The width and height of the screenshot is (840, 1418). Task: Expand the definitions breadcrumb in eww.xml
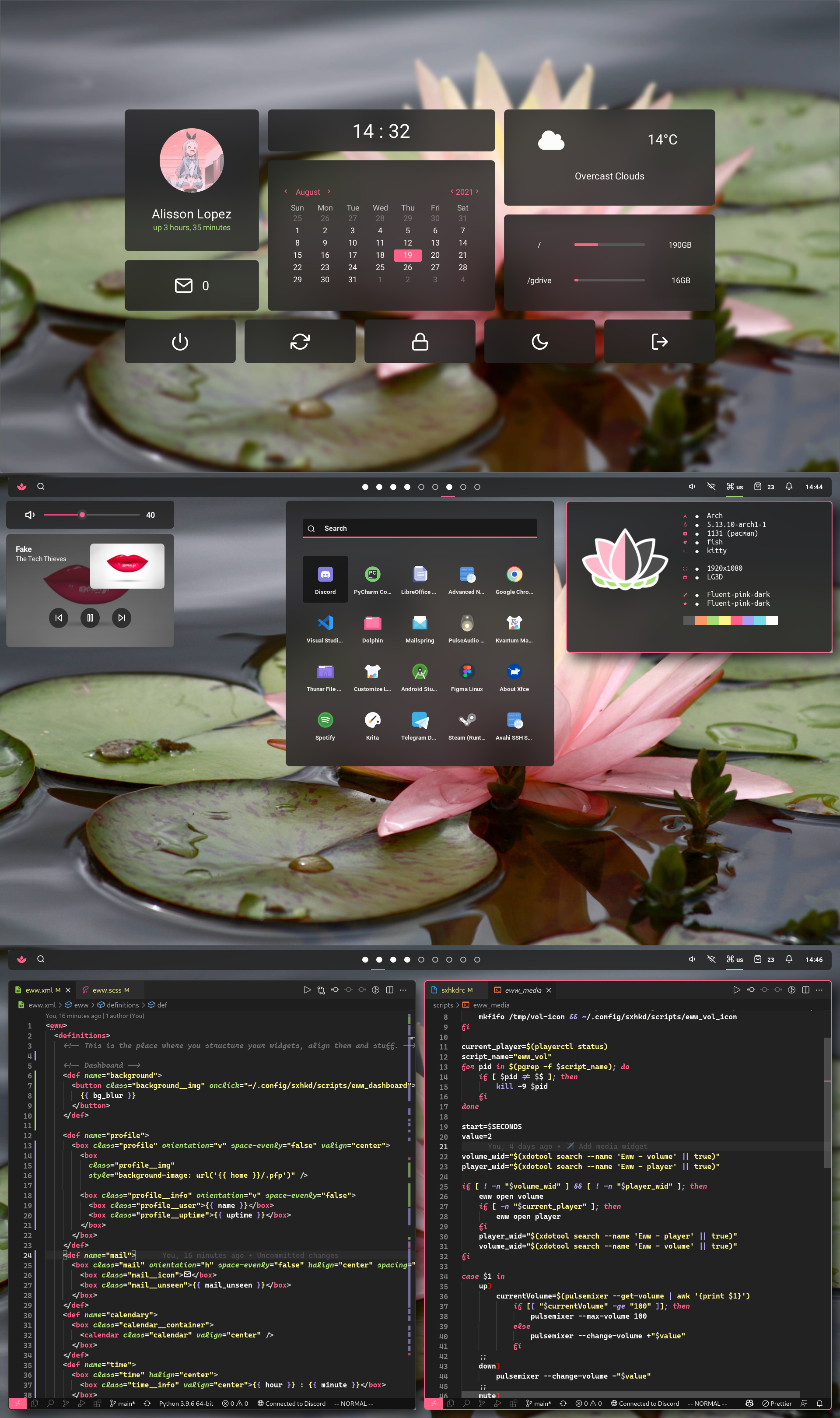coord(122,1005)
